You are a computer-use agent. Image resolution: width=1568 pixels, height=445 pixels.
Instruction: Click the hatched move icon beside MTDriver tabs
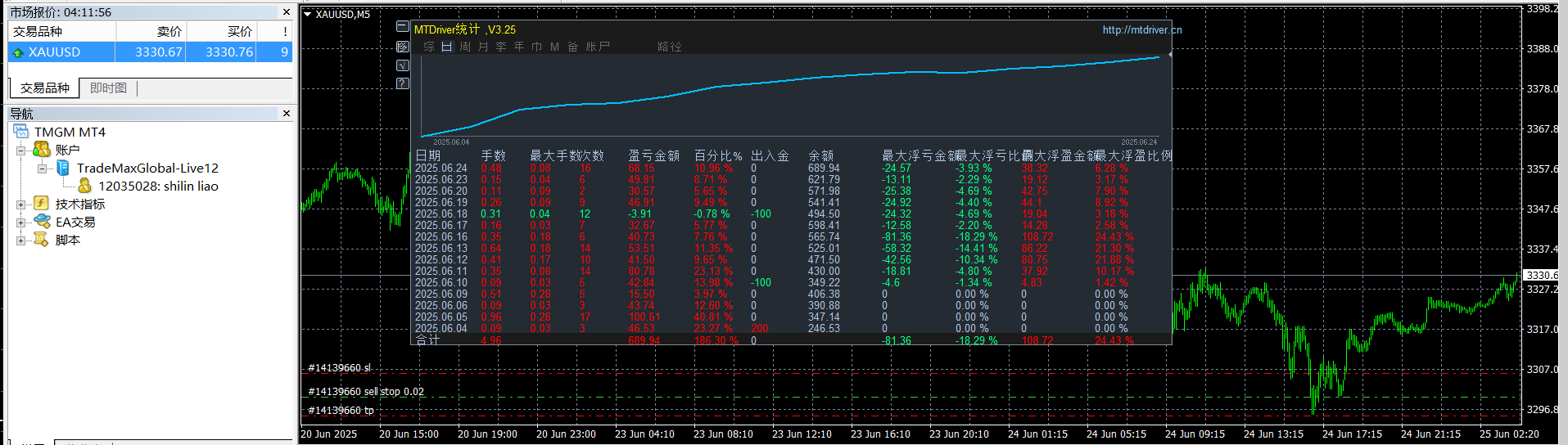point(403,47)
